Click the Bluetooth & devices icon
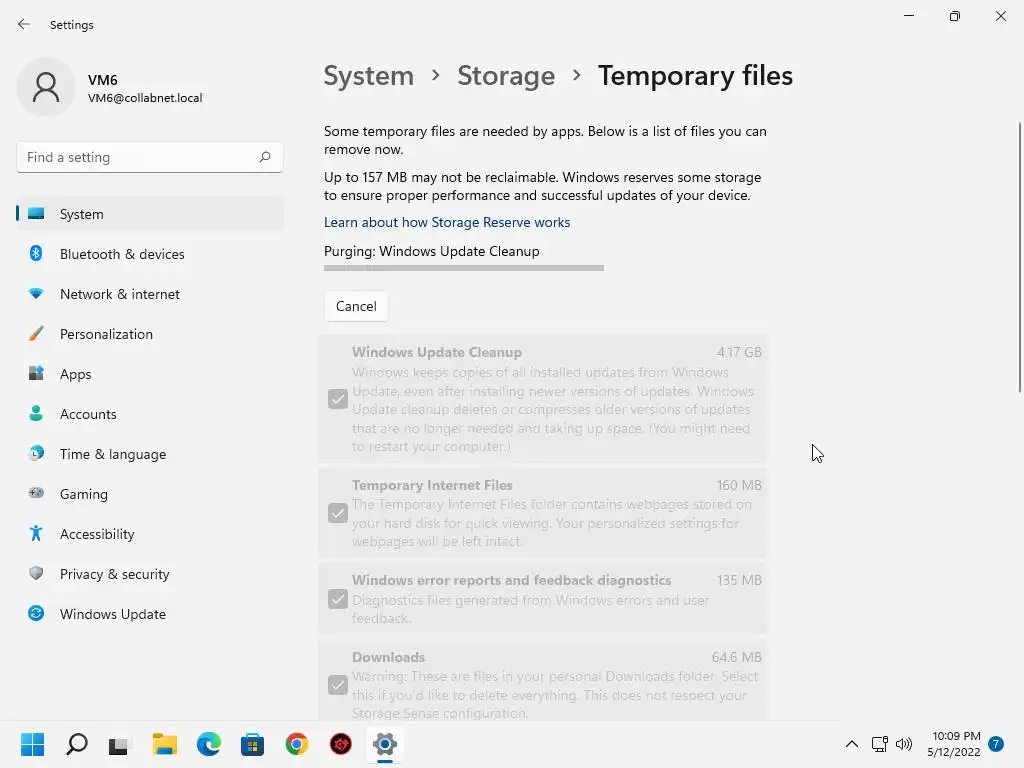 36,254
